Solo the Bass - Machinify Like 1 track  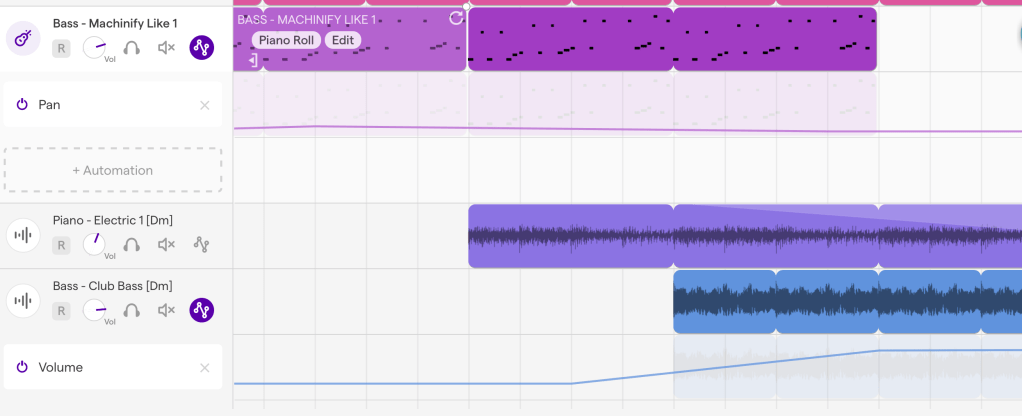[x=132, y=47]
